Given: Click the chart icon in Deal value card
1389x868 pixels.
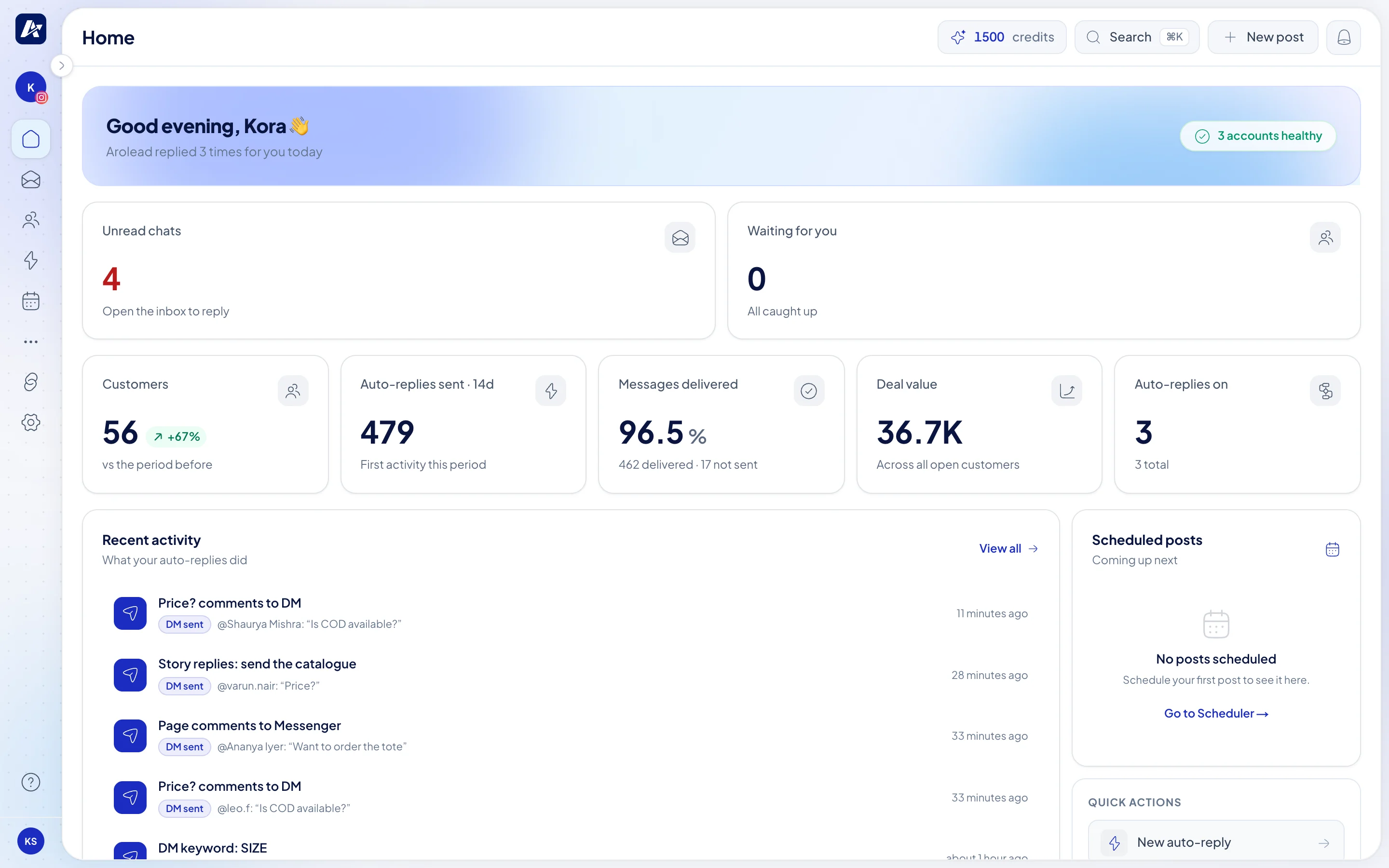Looking at the screenshot, I should coord(1067,391).
